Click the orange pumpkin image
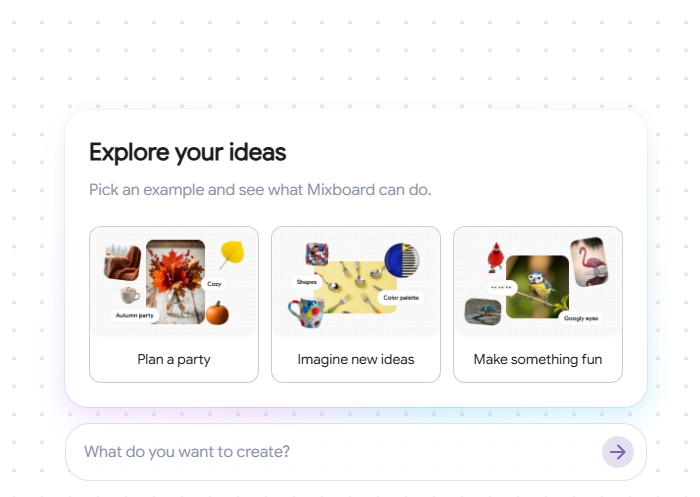Screen dimensions: 700x497 pyautogui.click(x=217, y=313)
